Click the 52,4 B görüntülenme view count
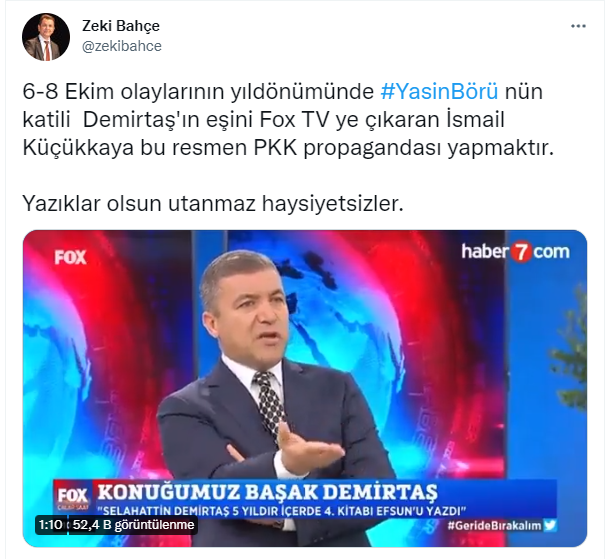605x559 pixels. (x=133, y=525)
